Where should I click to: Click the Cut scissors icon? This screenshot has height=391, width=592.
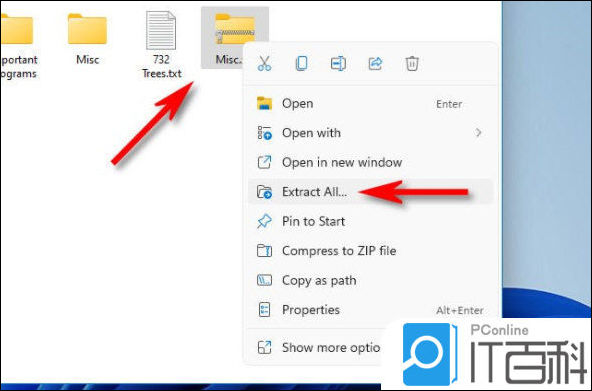click(x=264, y=63)
